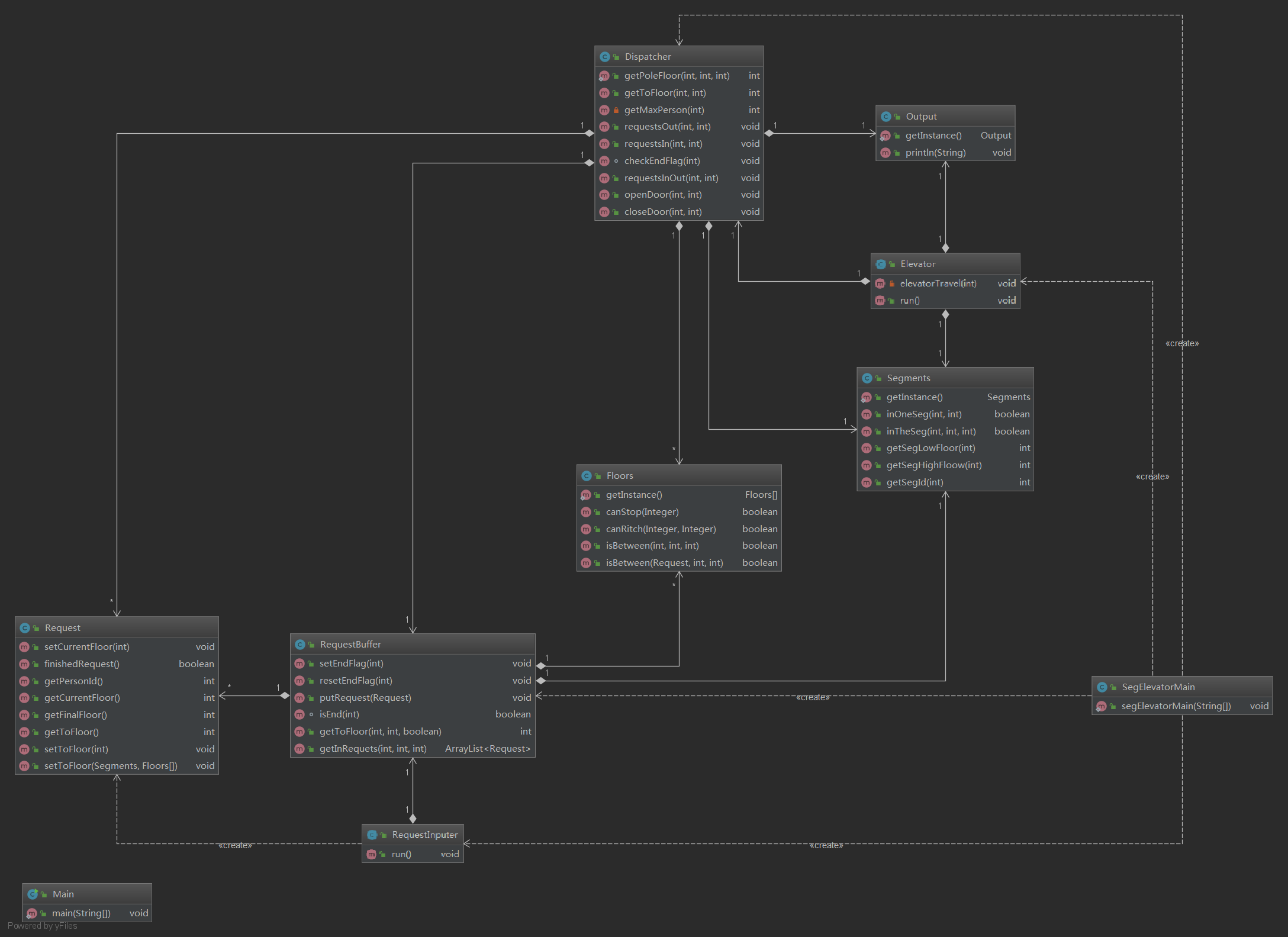Select checkEndFlag(int) method row

[x=662, y=161]
